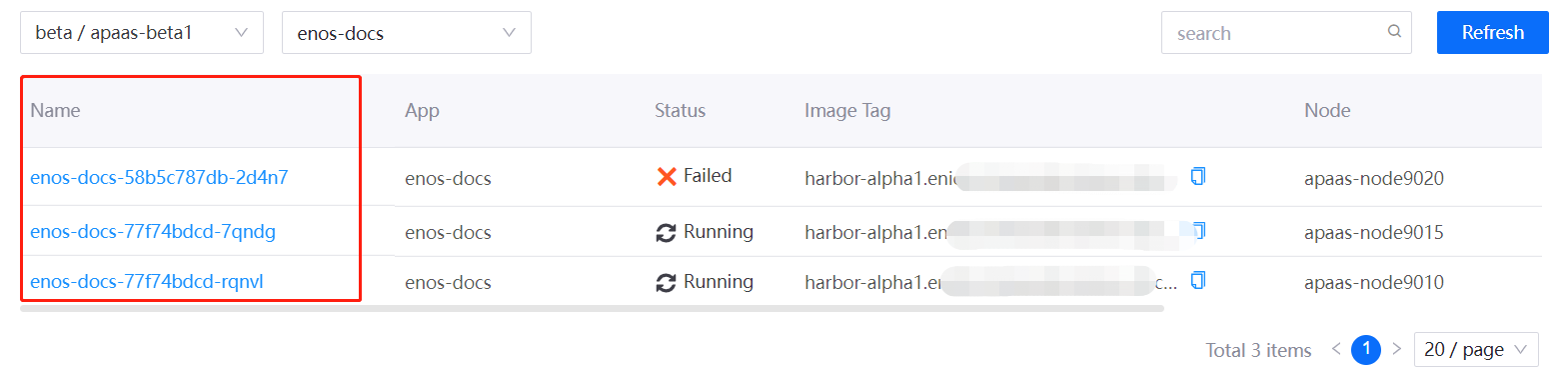Screen dimensions: 1568x383
Task: Click the red Failed status icon
Action: click(667, 177)
